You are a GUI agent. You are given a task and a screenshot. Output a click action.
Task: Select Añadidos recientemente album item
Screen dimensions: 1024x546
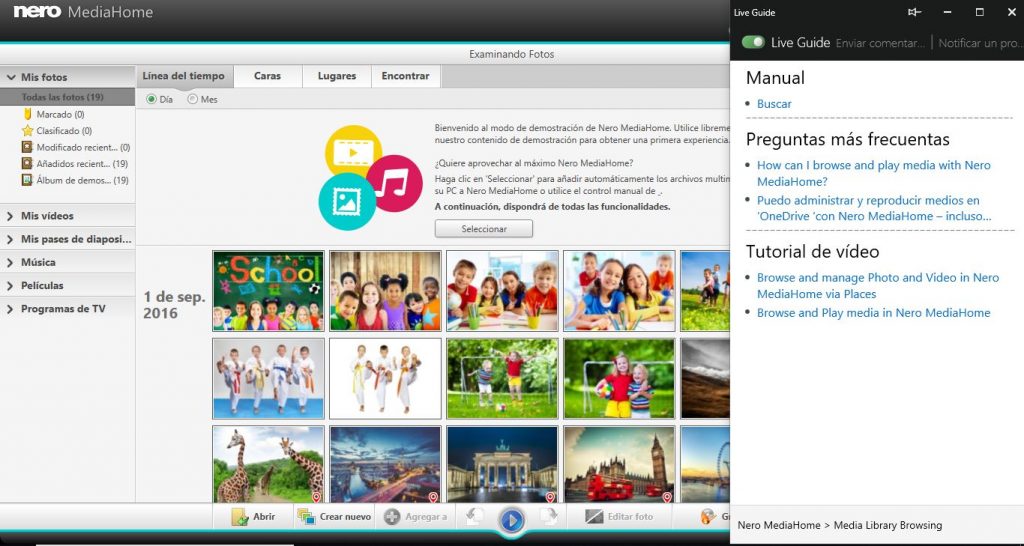pyautogui.click(x=74, y=164)
